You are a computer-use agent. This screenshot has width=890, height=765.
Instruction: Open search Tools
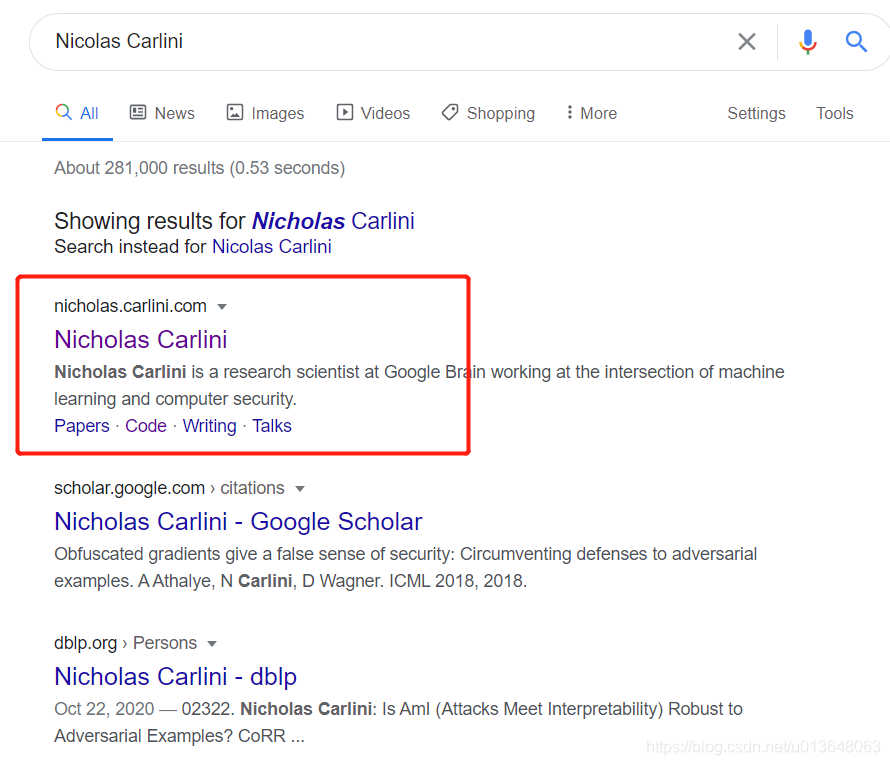(834, 113)
